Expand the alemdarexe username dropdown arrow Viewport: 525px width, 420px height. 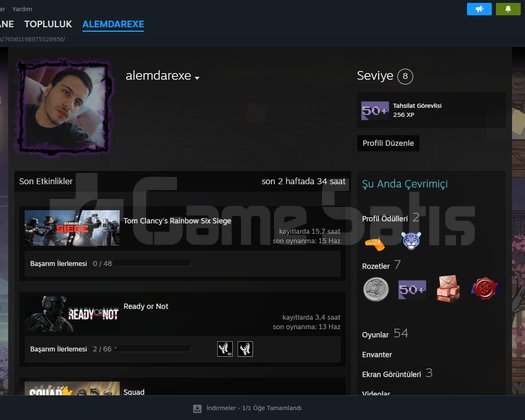point(197,78)
